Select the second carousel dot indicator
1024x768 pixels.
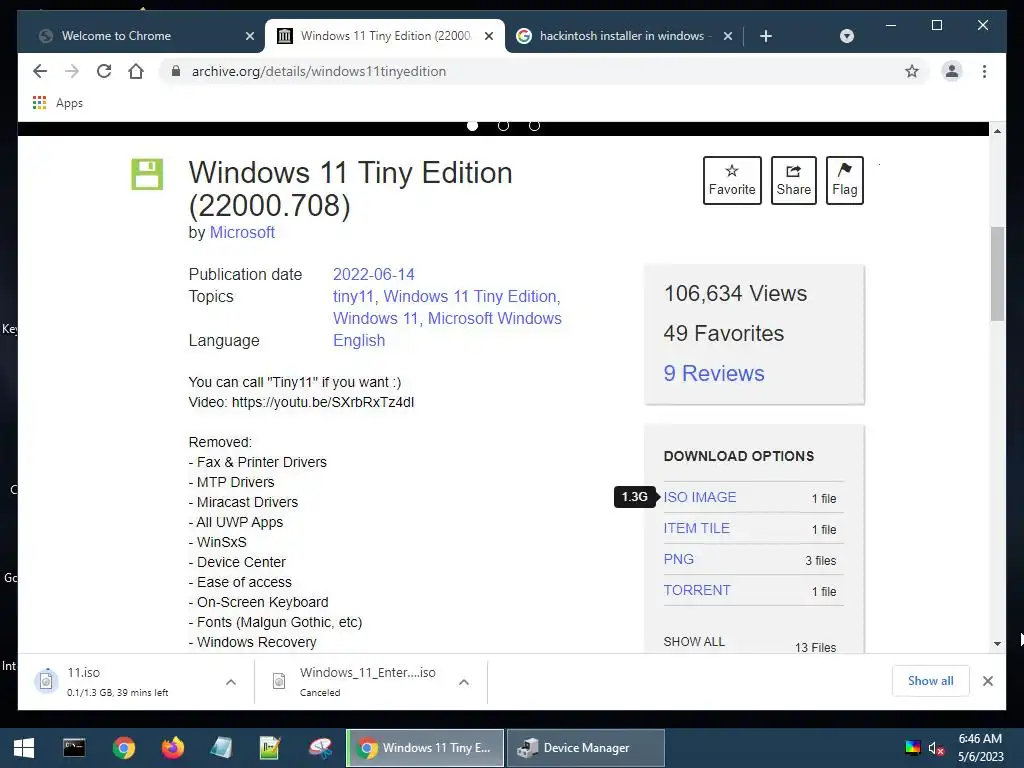(x=504, y=125)
